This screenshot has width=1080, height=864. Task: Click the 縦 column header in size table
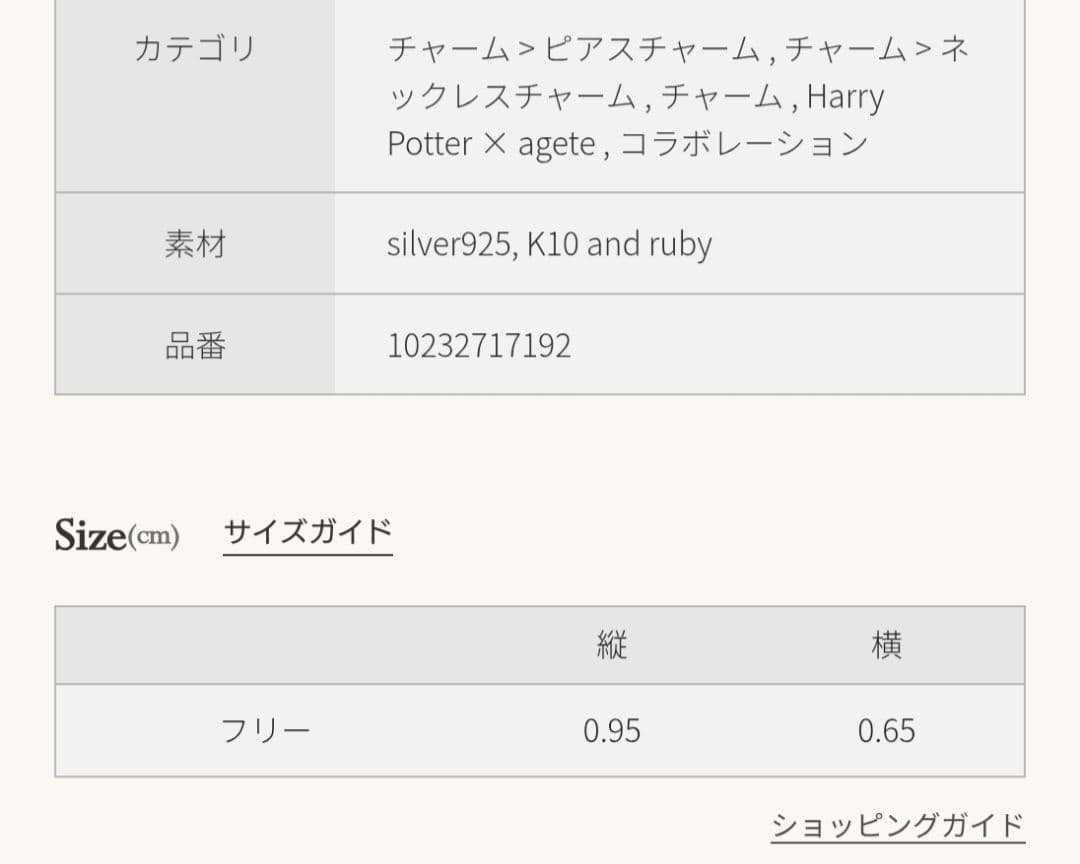pyautogui.click(x=612, y=645)
